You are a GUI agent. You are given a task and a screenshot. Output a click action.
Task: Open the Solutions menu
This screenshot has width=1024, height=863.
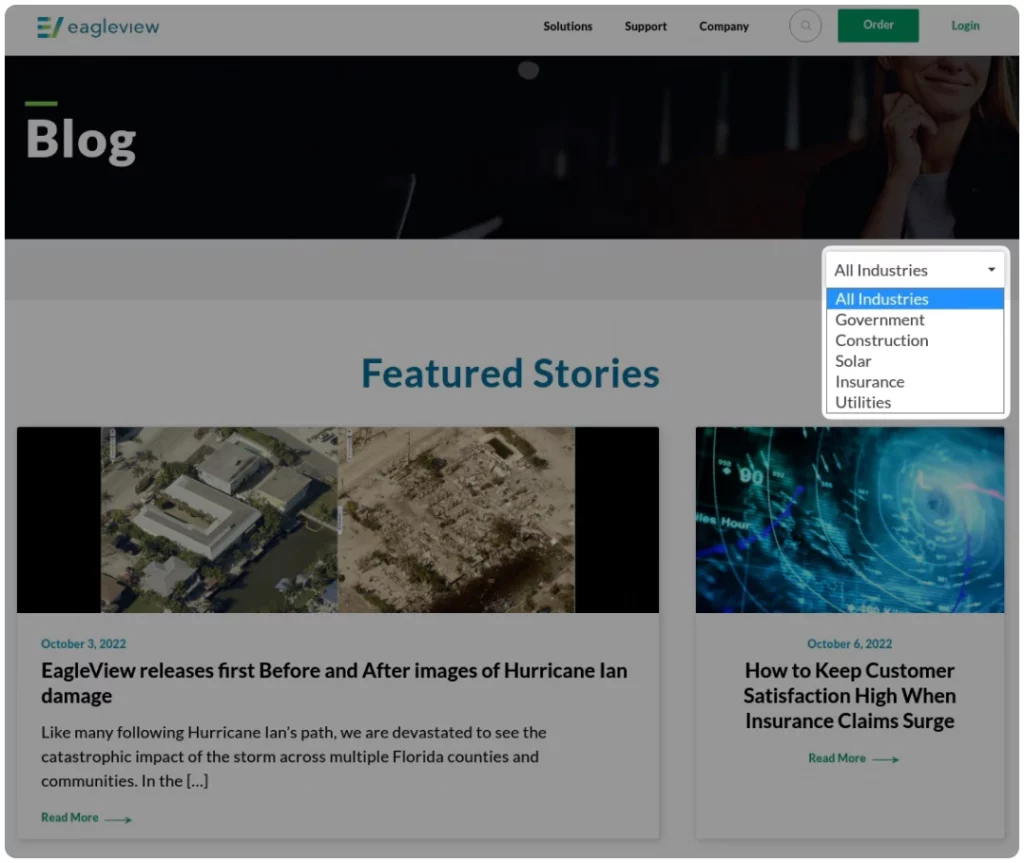pyautogui.click(x=568, y=26)
